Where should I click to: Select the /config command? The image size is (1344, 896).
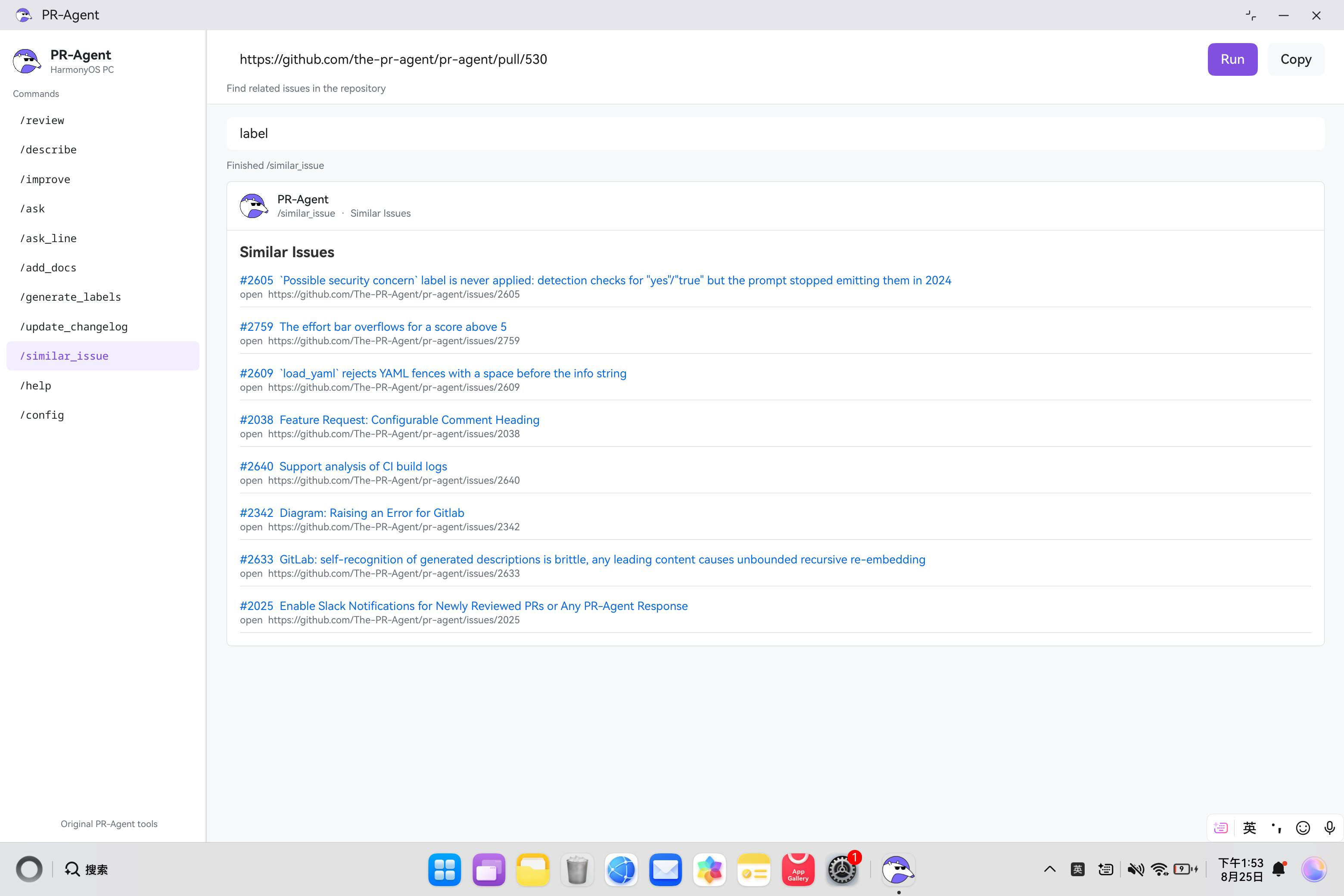point(103,415)
